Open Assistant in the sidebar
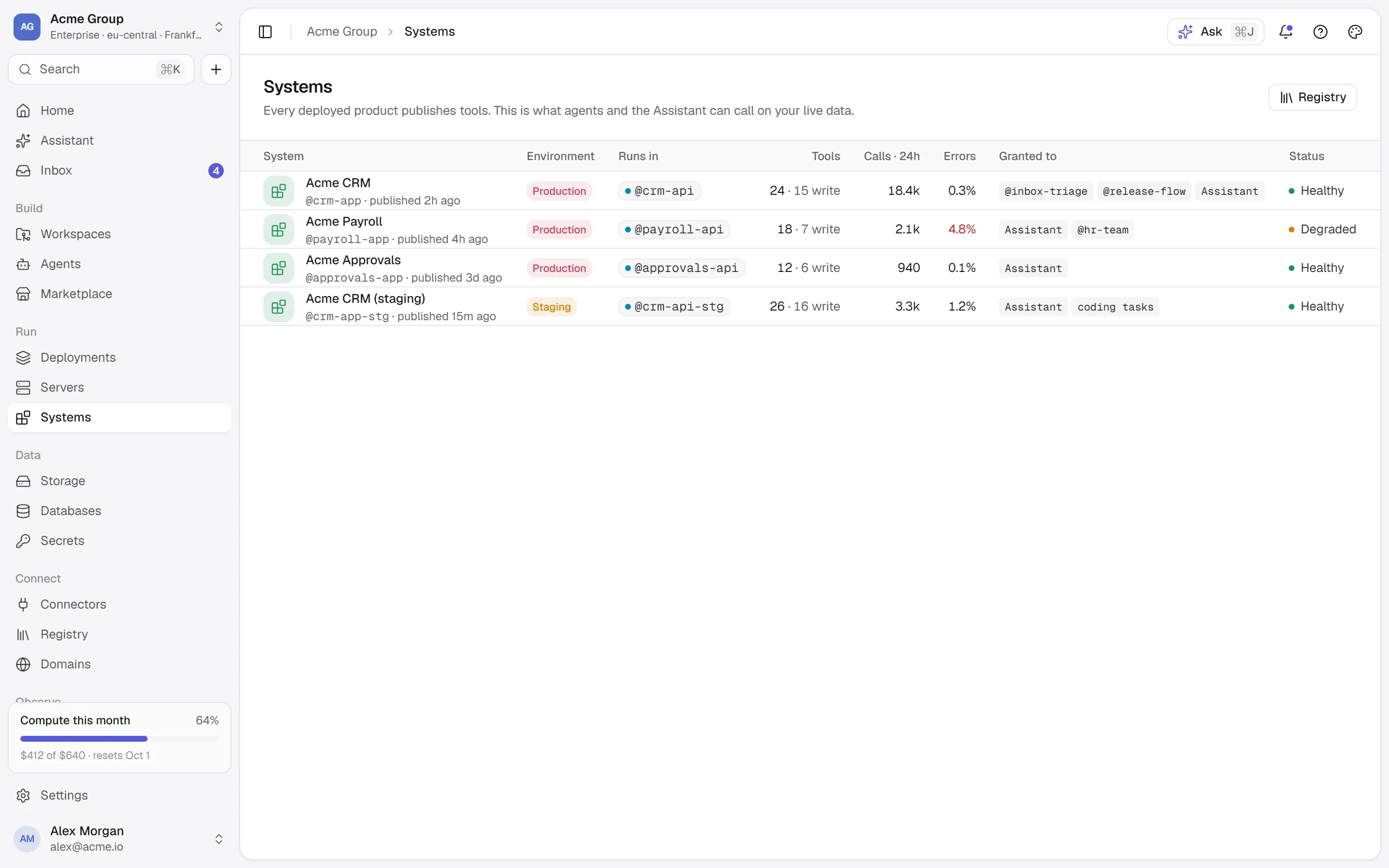Screen dimensions: 1389x868 120,140
